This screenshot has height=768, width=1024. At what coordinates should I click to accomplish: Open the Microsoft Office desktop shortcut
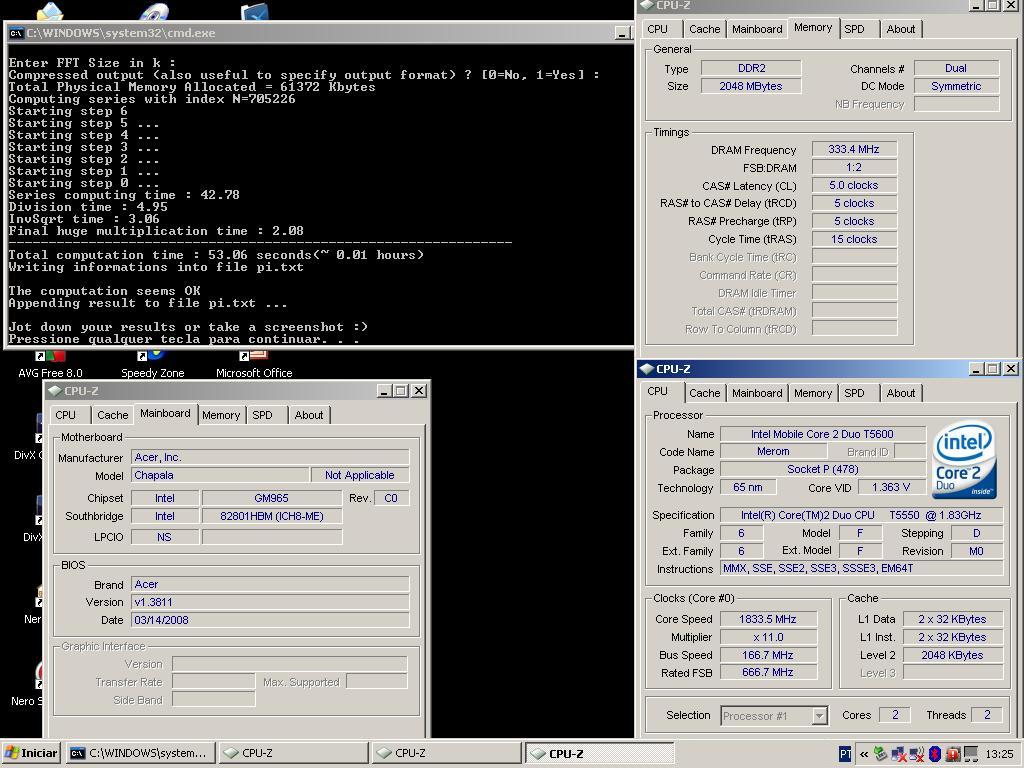(x=254, y=364)
